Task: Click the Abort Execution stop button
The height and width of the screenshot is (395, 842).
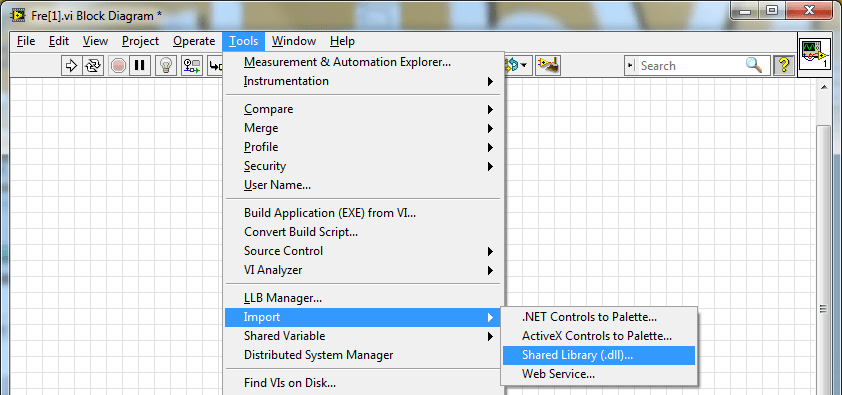Action: (x=118, y=65)
